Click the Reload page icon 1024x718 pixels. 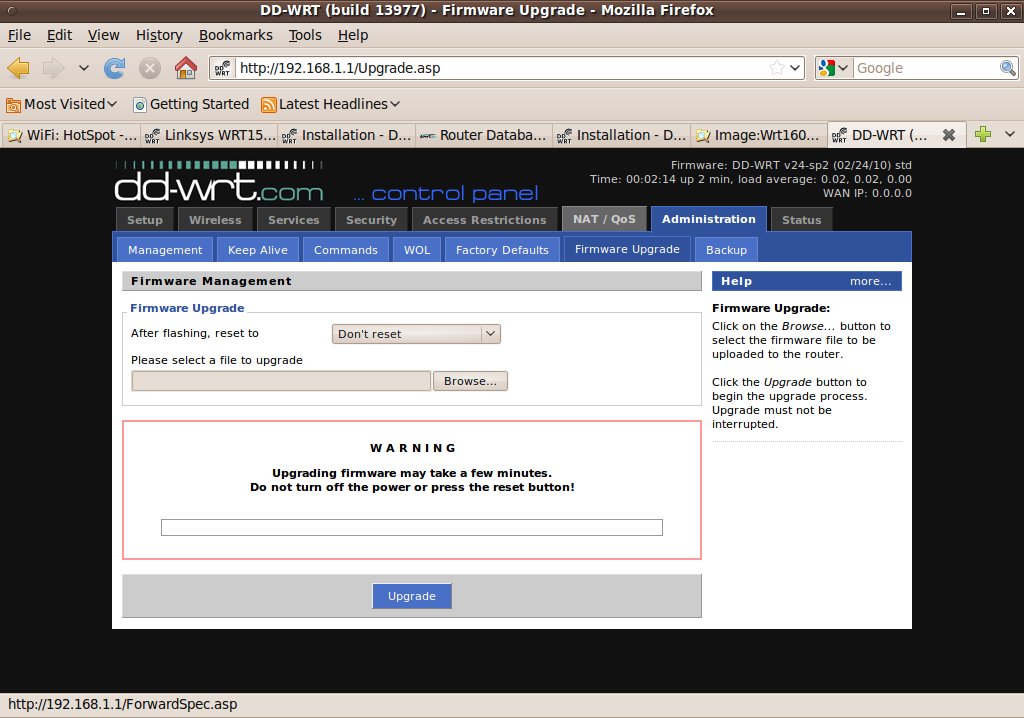tap(115, 68)
